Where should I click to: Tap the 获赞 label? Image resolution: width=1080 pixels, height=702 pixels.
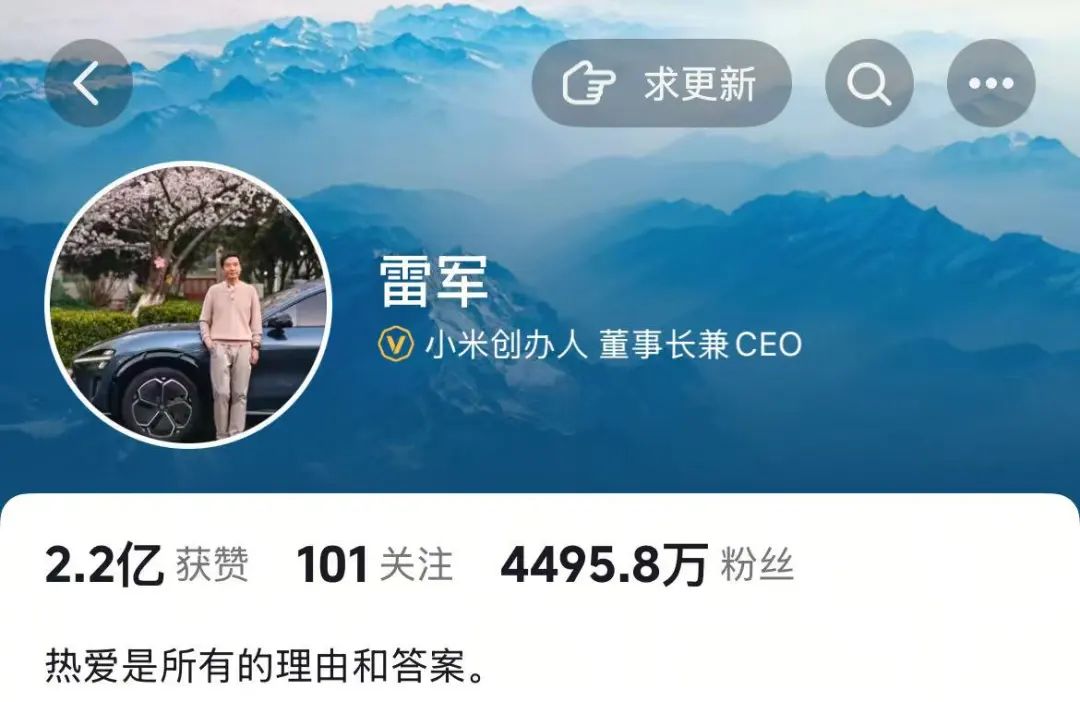[212, 565]
